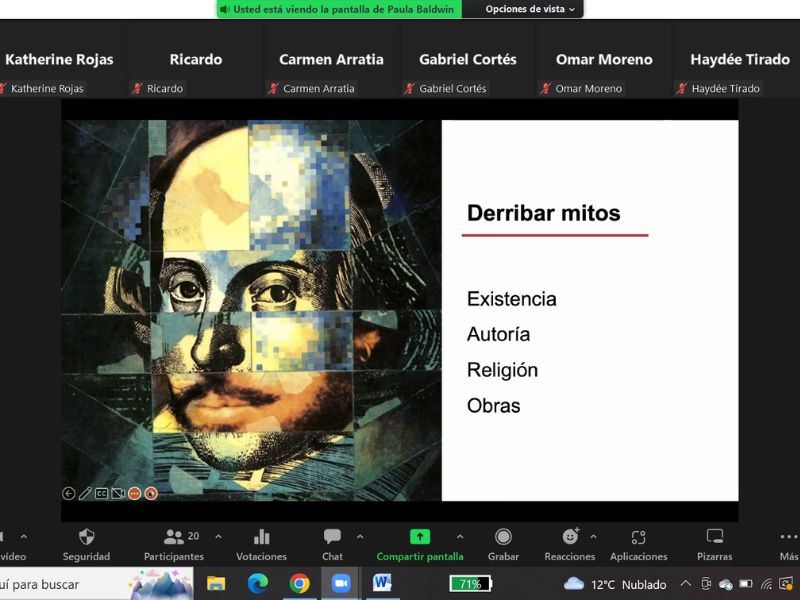The width and height of the screenshot is (800, 600).
Task: Click Katherine Rojas's muted microphone icon
Action: (x=3, y=89)
